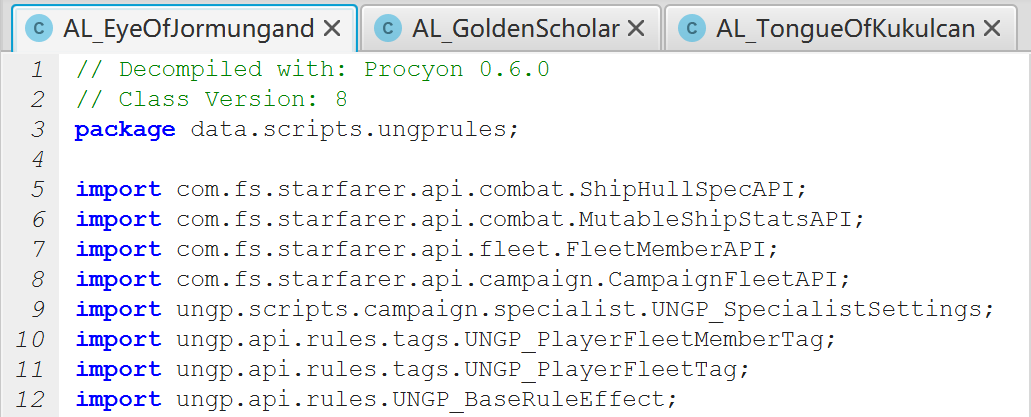Screen dimensions: 1031x417
Task: Click line number 9 in the gutter
Action: pos(37,310)
